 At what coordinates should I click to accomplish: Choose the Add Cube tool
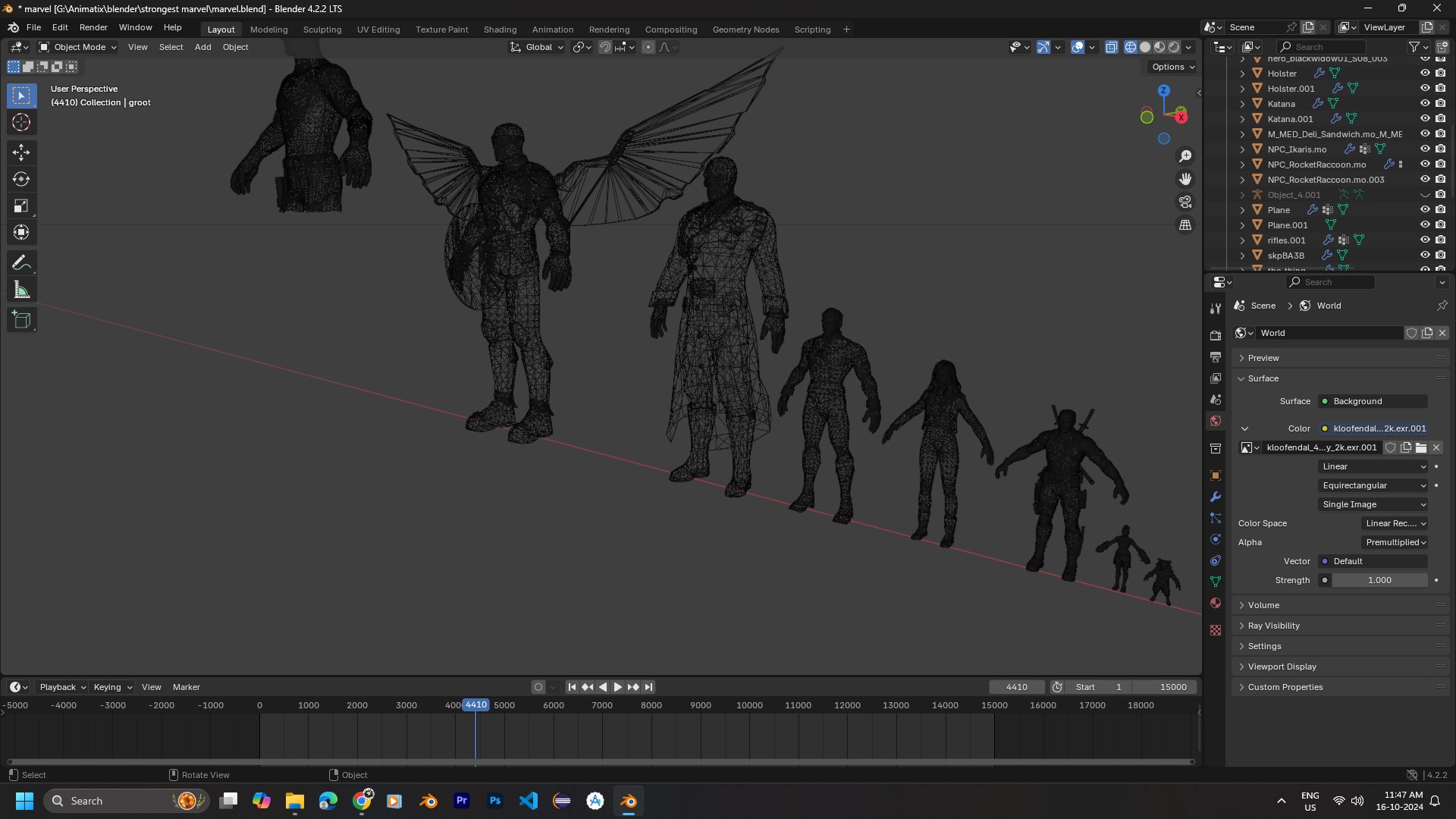coord(21,320)
